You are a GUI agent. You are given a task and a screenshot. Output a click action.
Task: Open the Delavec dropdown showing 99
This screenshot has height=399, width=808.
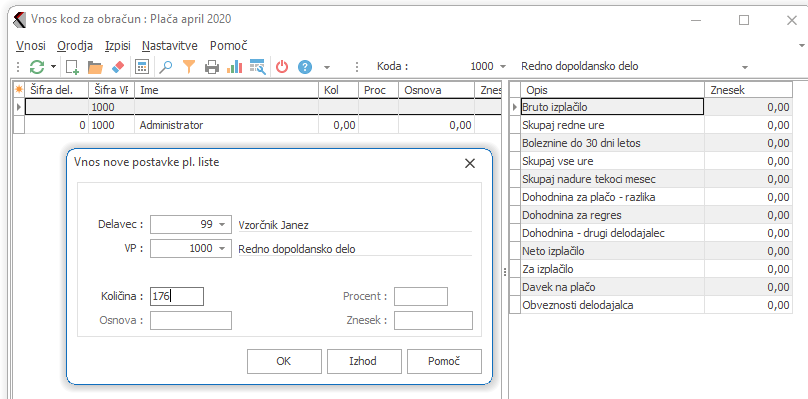pyautogui.click(x=222, y=225)
